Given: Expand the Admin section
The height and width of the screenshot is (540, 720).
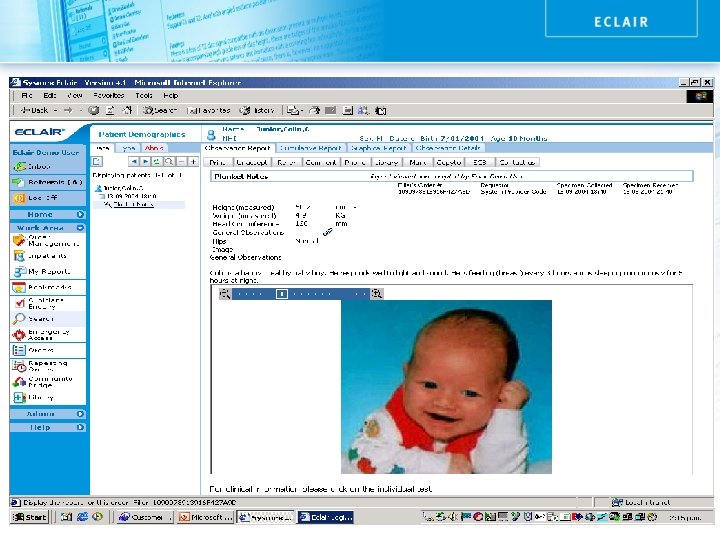Looking at the screenshot, I should (x=80, y=414).
